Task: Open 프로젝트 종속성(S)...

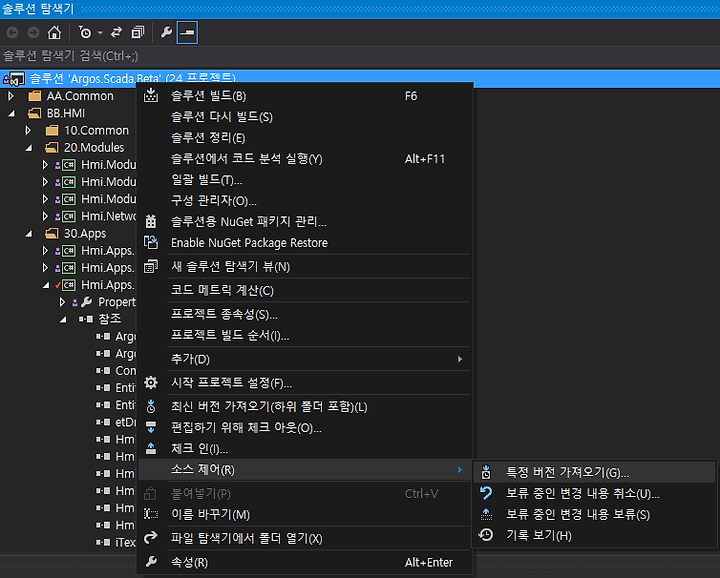Action: [x=306, y=314]
